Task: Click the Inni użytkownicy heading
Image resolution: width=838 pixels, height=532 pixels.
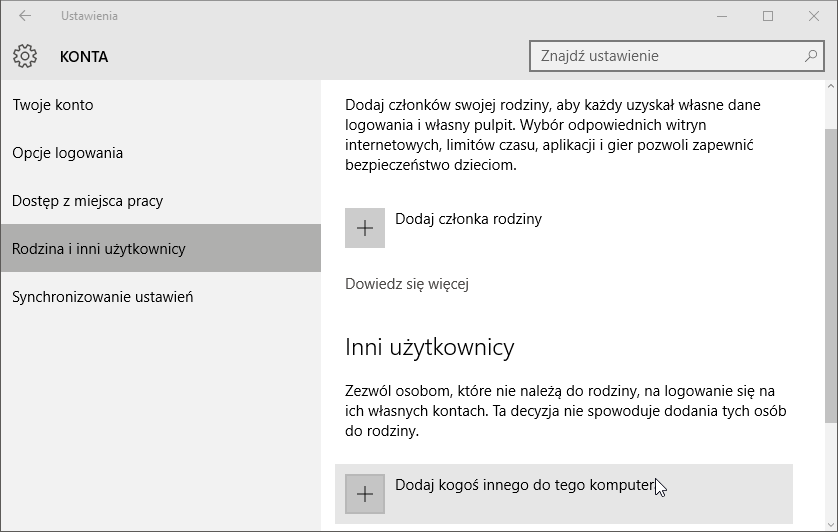Action: click(430, 348)
